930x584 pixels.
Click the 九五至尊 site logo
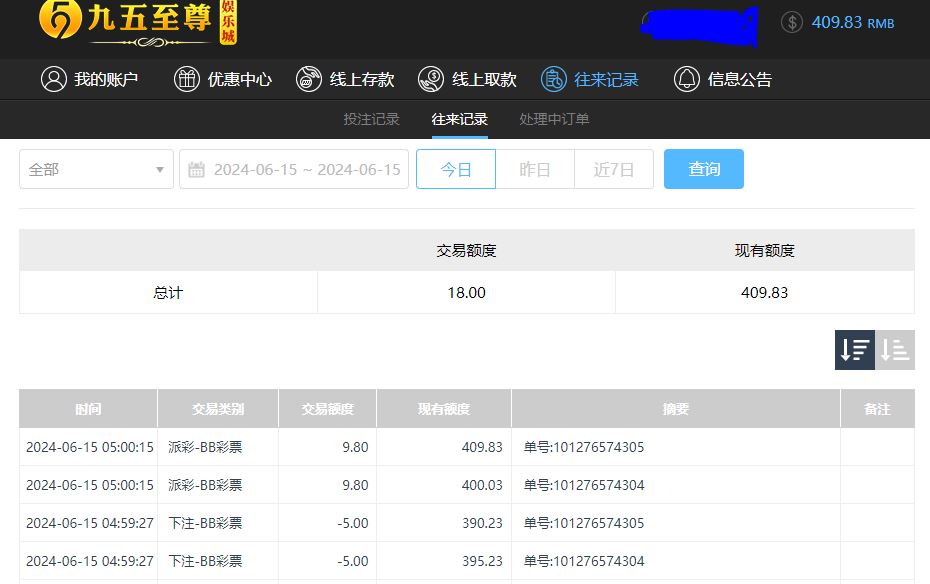tap(138, 22)
